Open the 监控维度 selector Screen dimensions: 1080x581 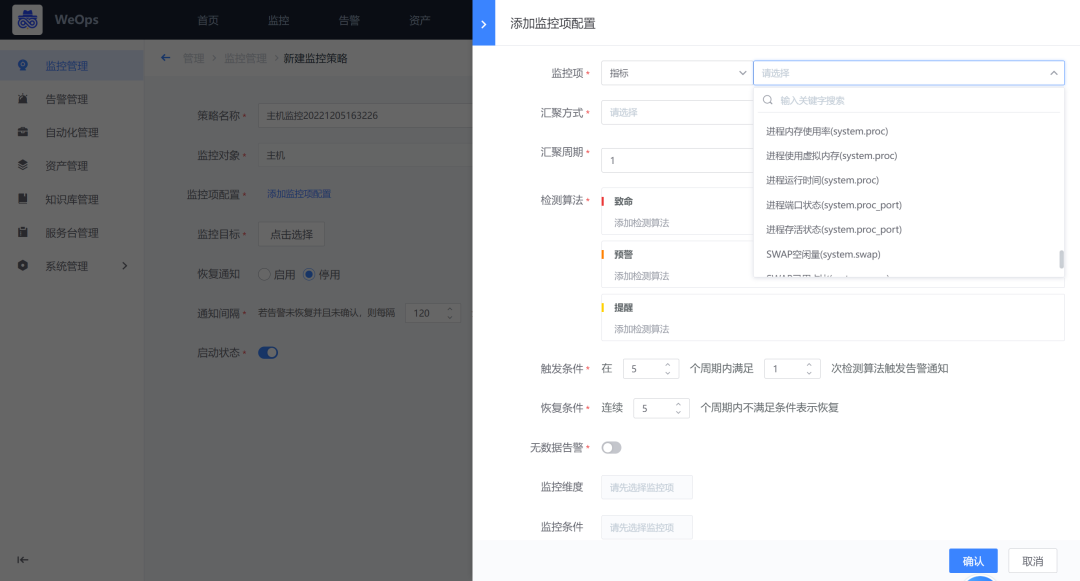(646, 487)
